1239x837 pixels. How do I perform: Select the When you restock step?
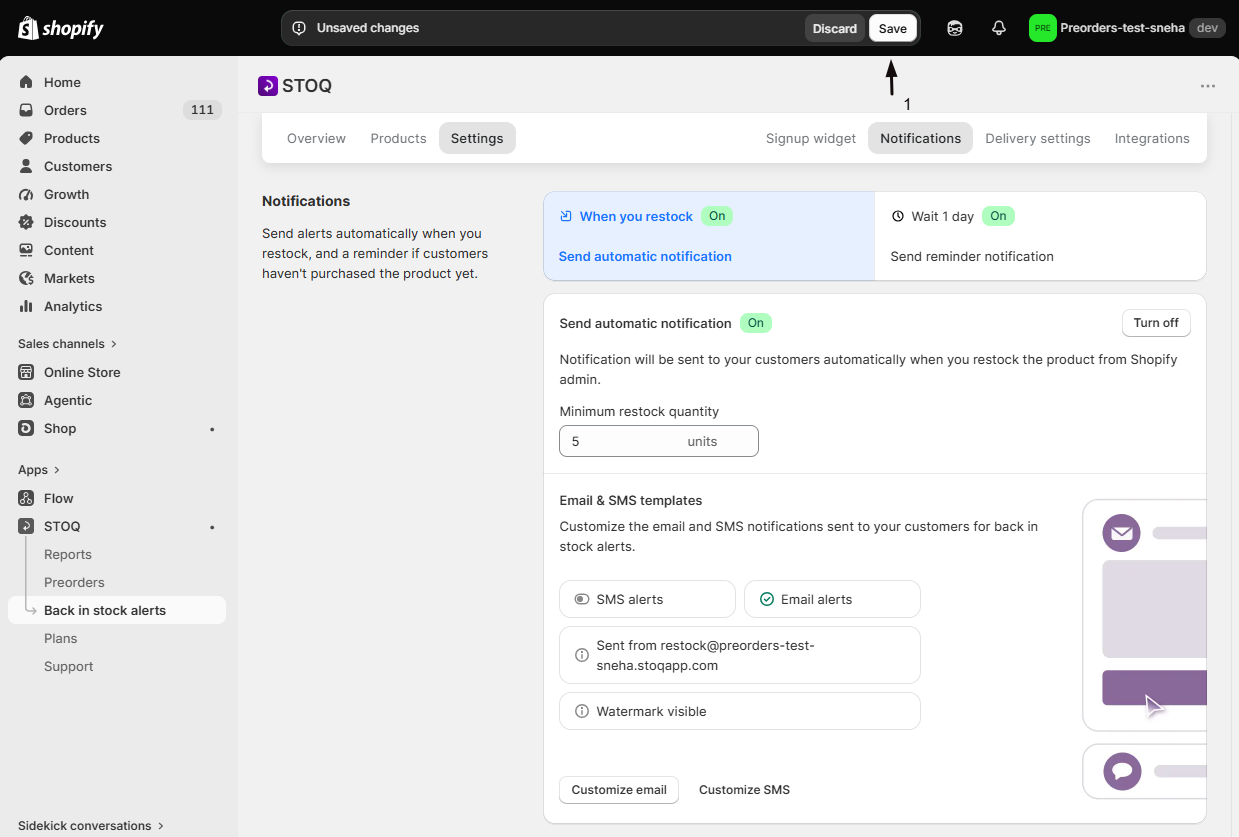709,236
